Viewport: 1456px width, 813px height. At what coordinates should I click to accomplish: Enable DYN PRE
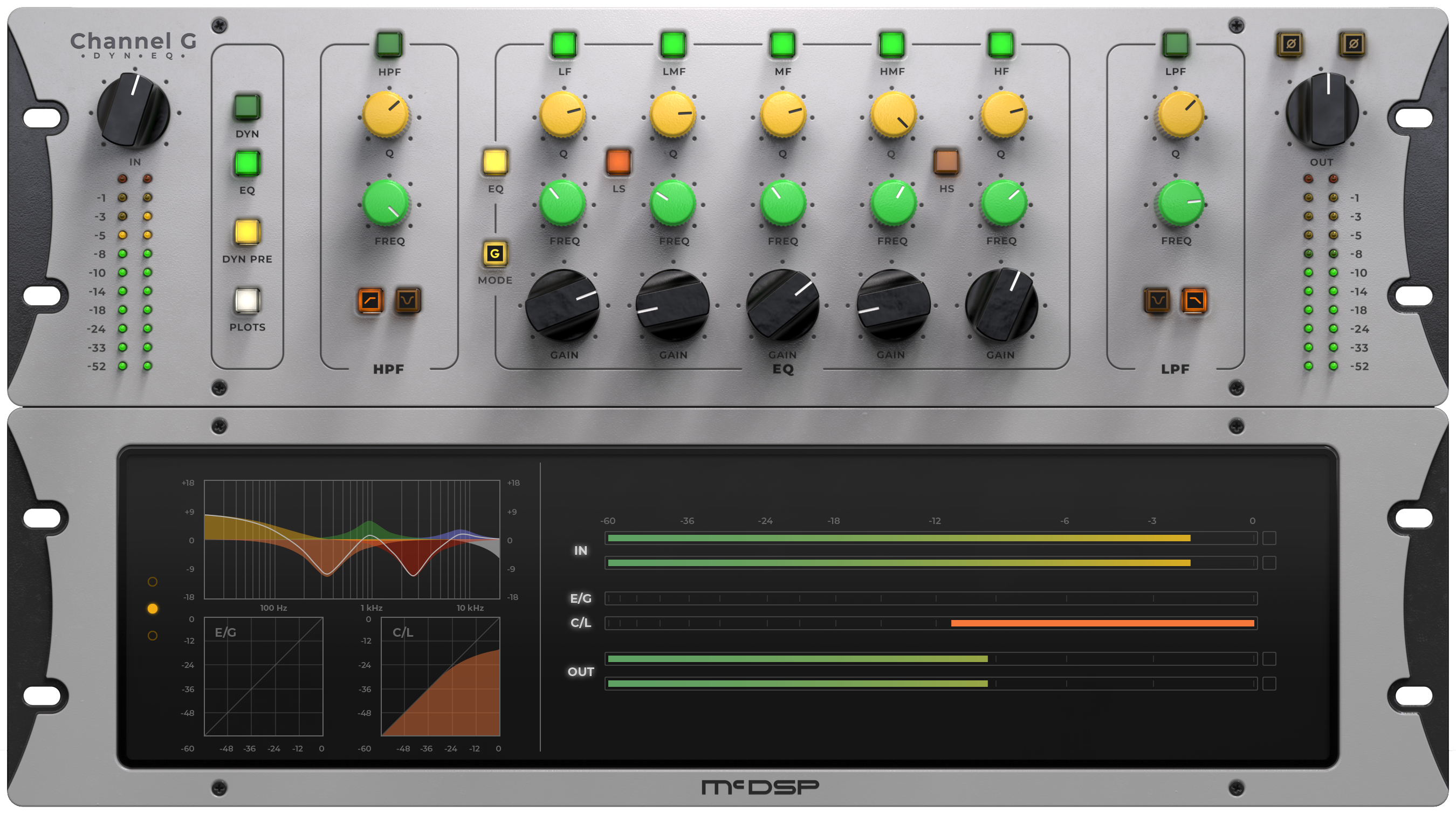pyautogui.click(x=247, y=233)
